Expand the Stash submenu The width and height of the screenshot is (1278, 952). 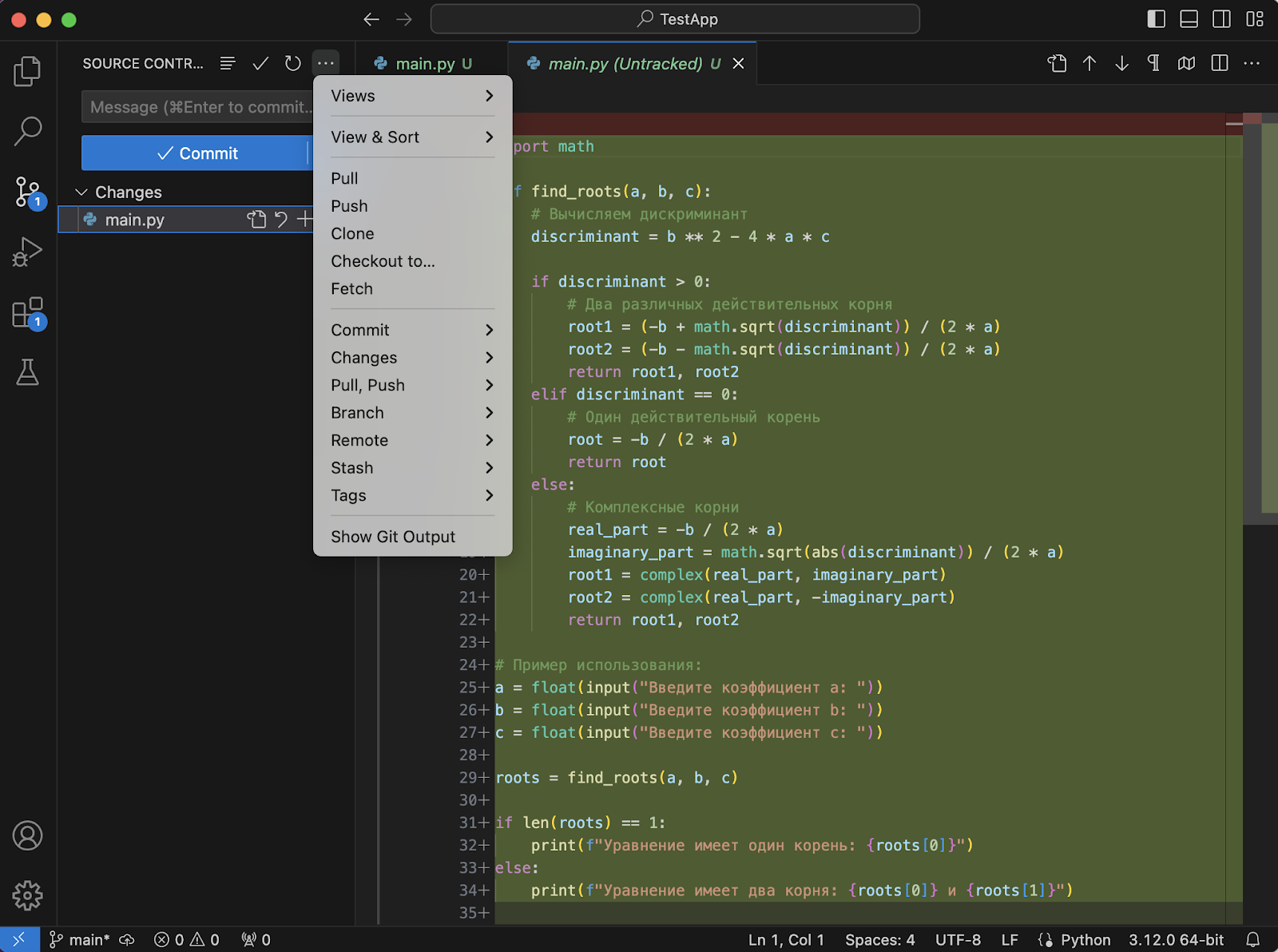pyautogui.click(x=412, y=468)
